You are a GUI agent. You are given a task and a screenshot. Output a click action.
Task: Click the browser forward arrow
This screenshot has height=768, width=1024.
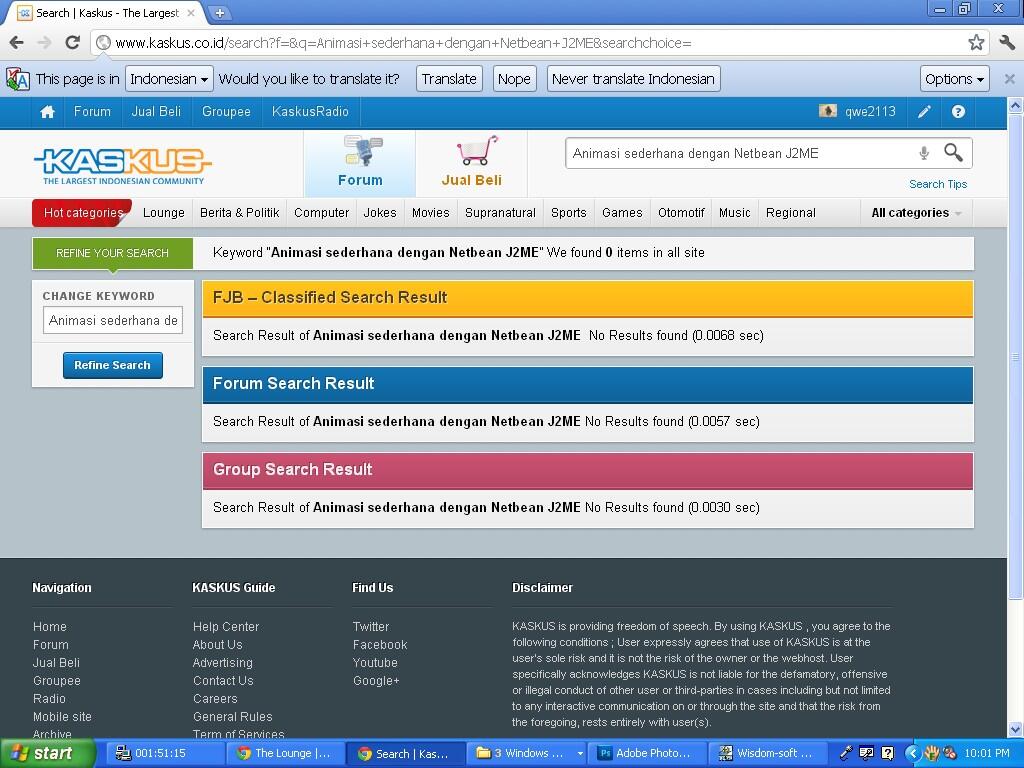pyautogui.click(x=44, y=43)
